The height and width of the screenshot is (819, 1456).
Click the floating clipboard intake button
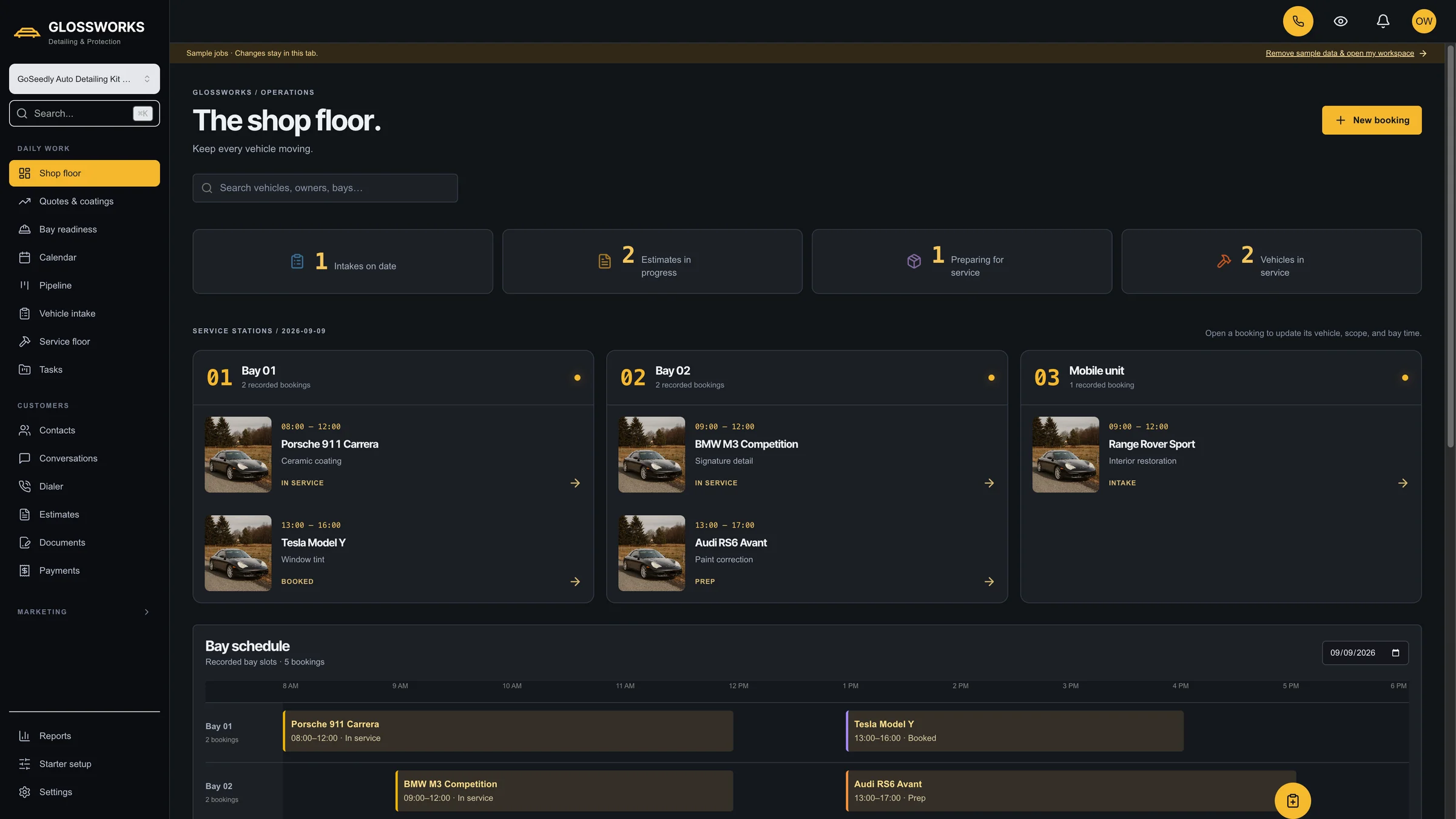point(1292,801)
